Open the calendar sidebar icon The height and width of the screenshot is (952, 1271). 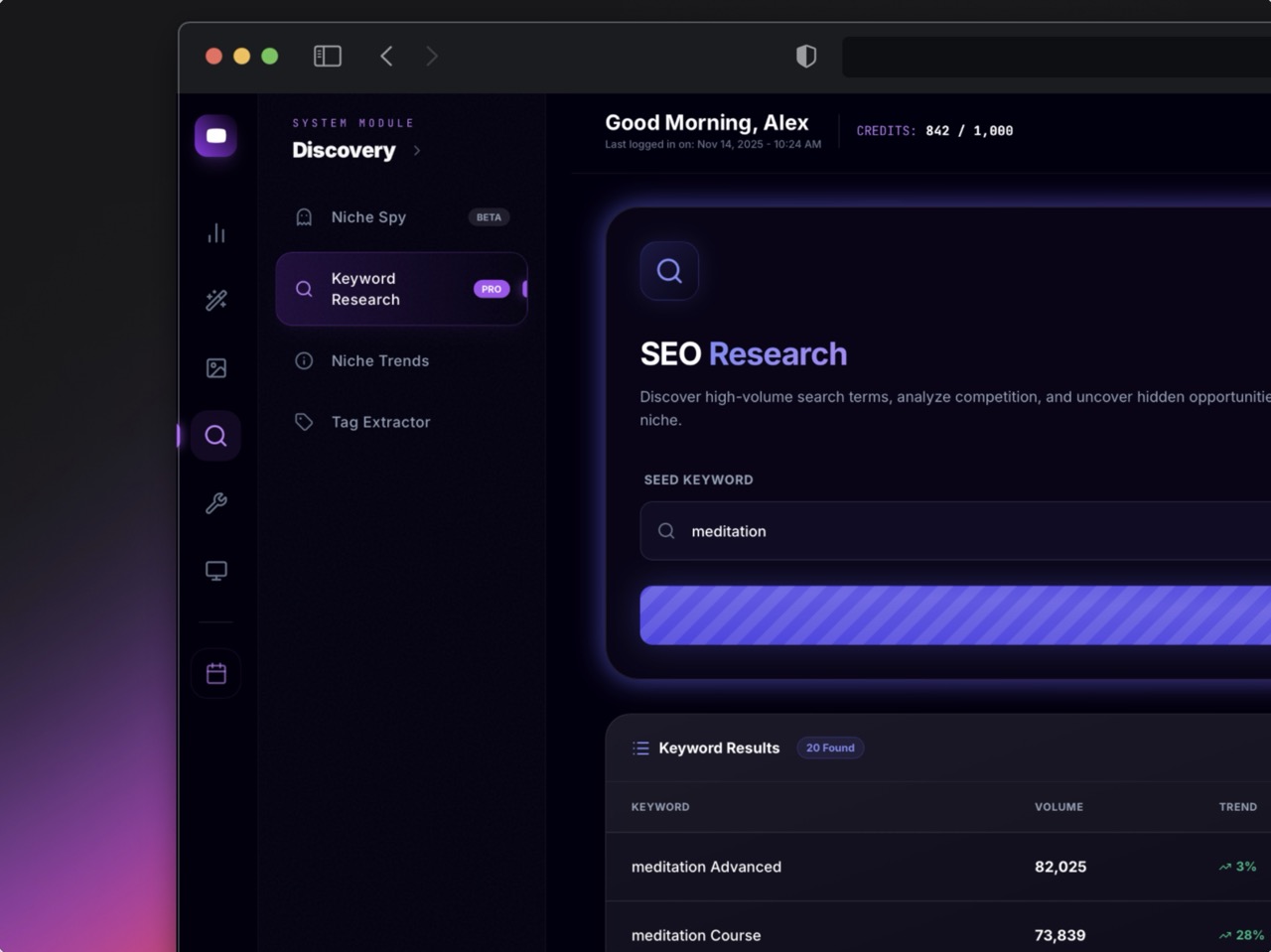[x=215, y=673]
